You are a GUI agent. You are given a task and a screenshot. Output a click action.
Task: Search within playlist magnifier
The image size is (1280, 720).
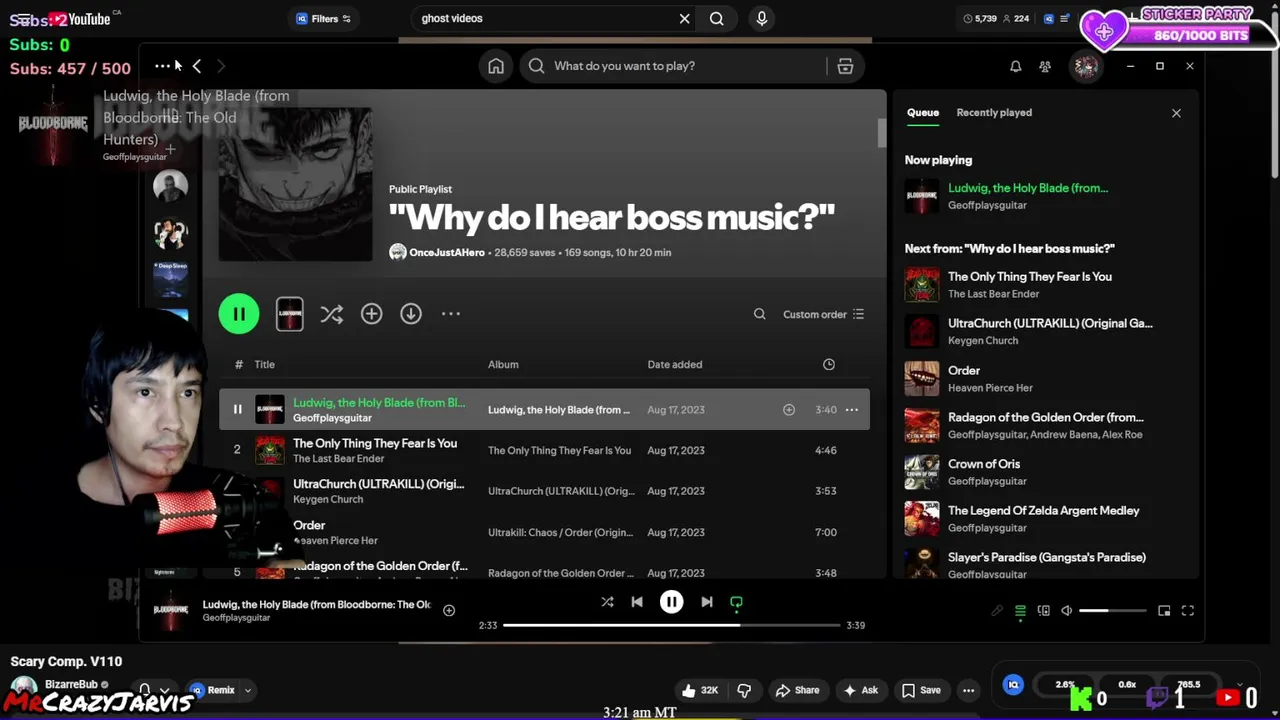760,314
